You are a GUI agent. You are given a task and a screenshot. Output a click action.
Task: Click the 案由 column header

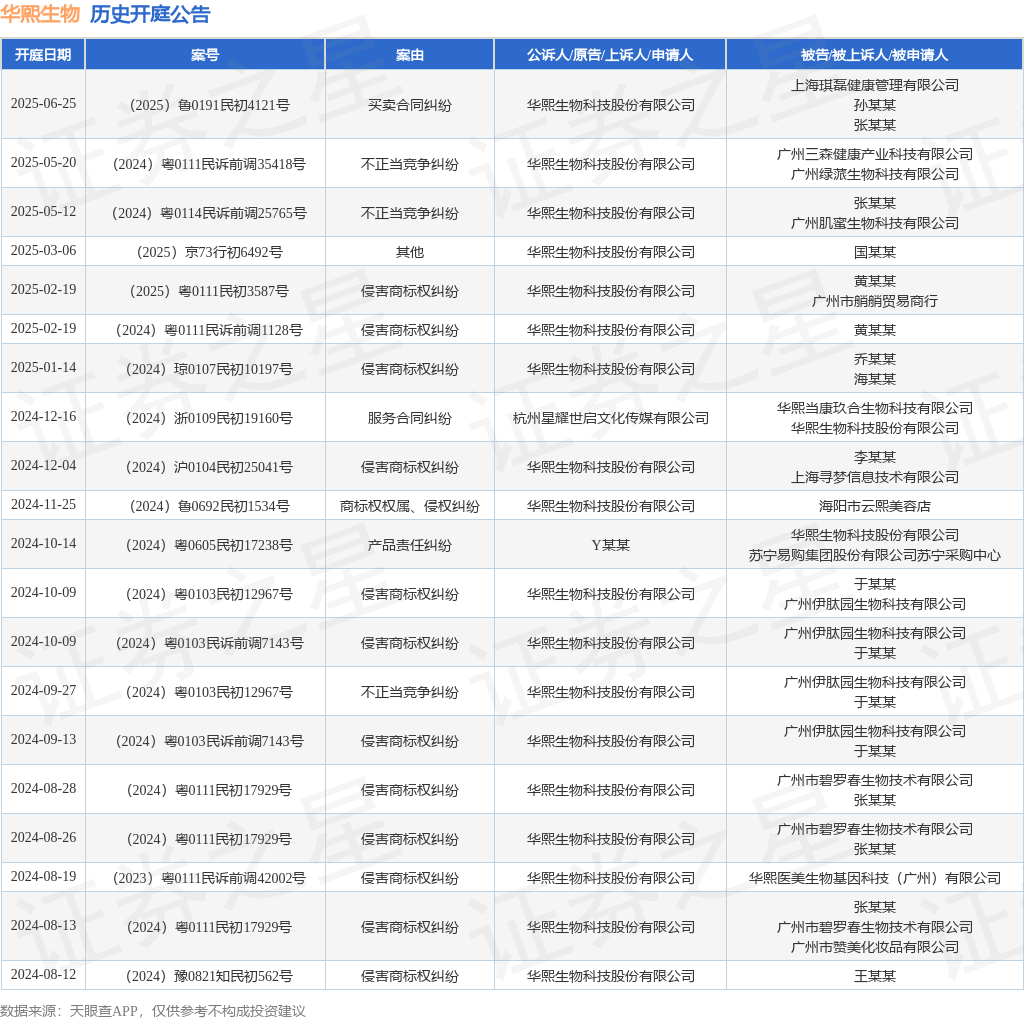click(409, 55)
